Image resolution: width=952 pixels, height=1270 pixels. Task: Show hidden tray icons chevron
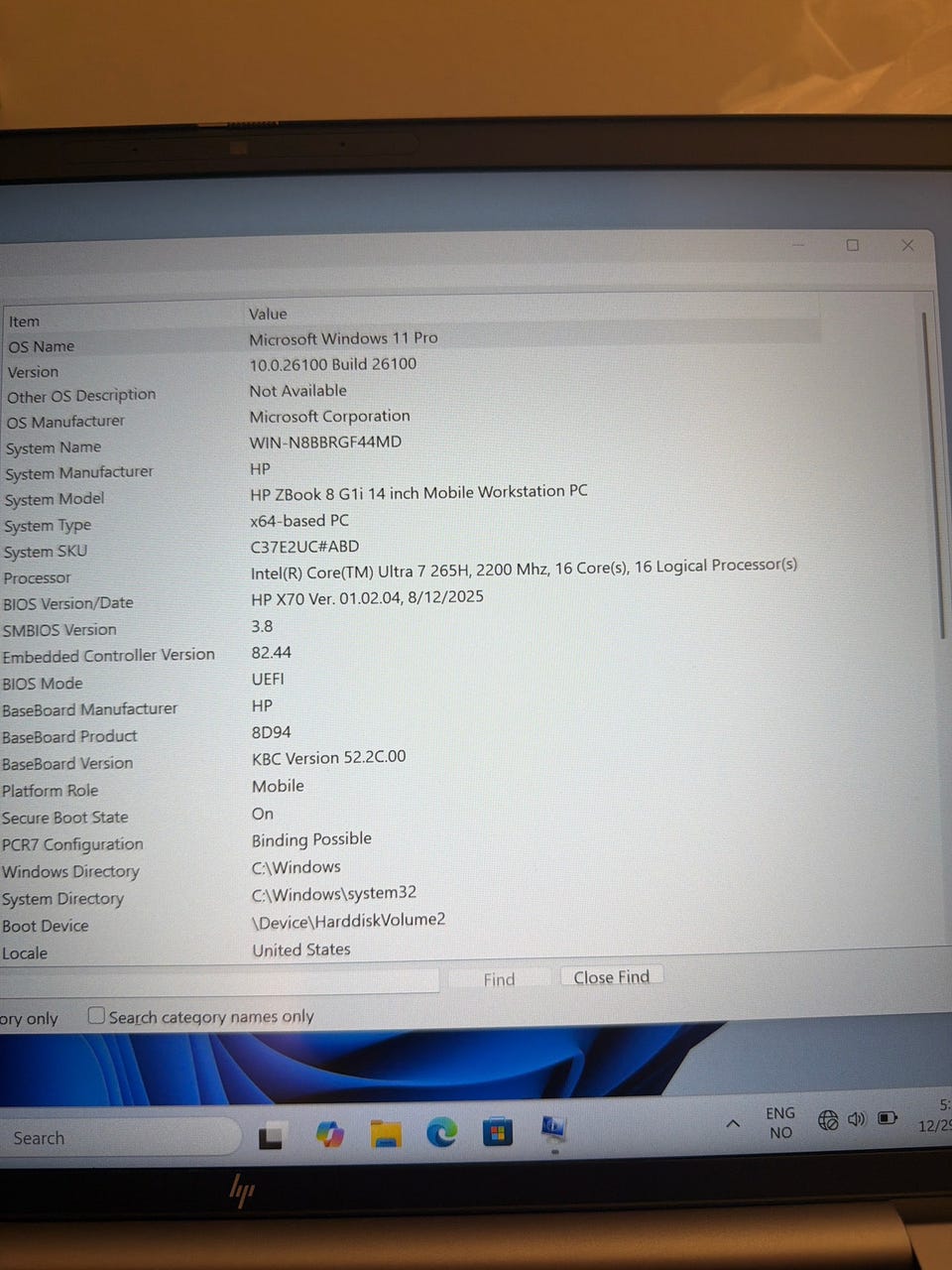pos(733,1123)
